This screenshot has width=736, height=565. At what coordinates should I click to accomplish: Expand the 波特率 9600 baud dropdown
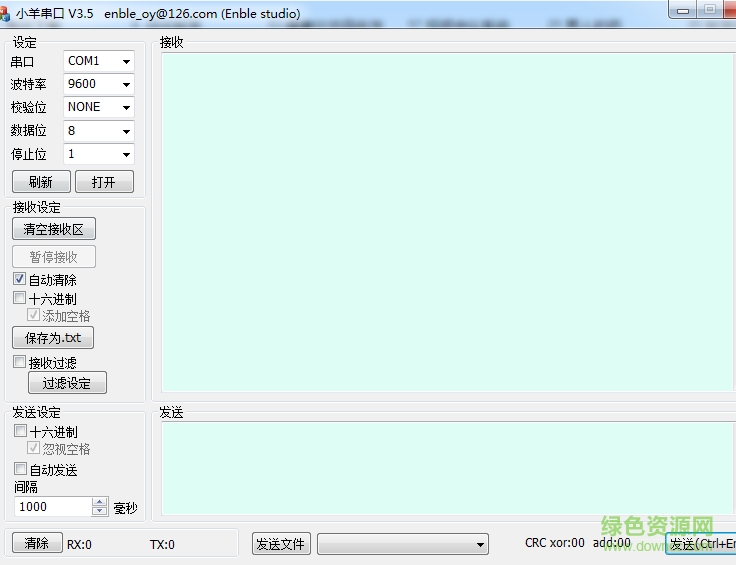click(98, 84)
